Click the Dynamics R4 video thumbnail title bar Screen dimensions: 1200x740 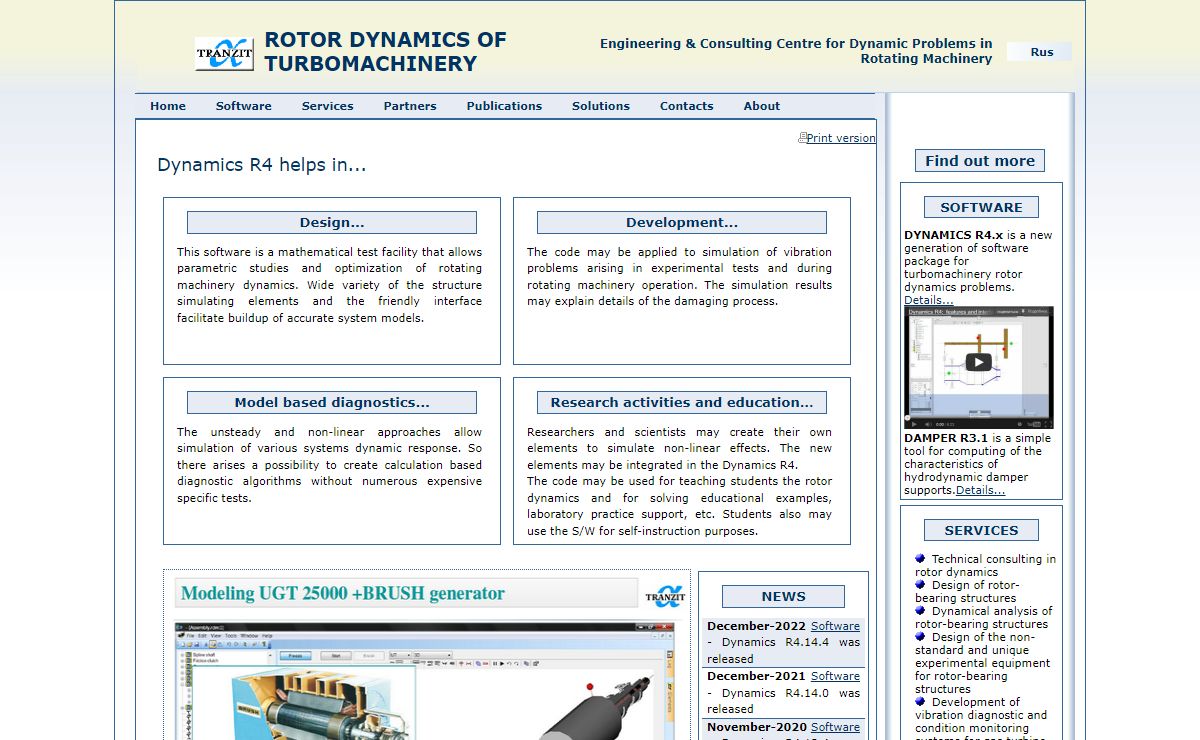pos(979,312)
